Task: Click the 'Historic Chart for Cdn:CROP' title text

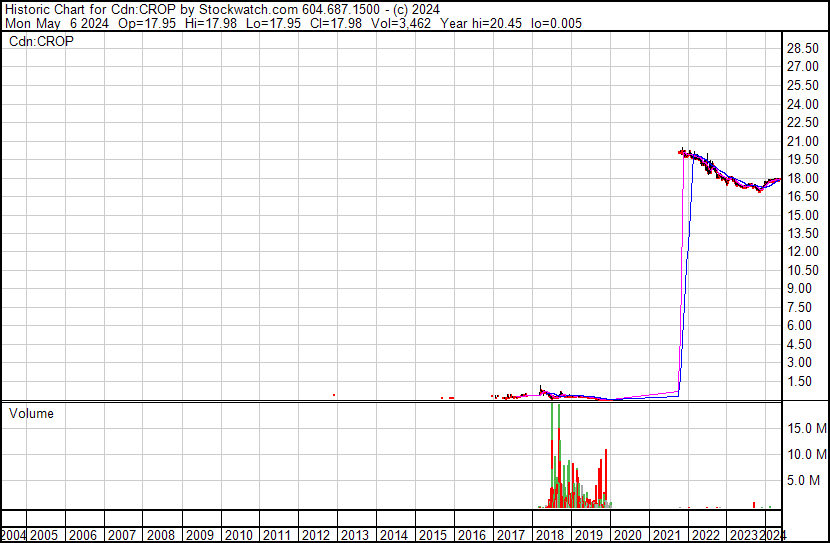Action: 91,10
